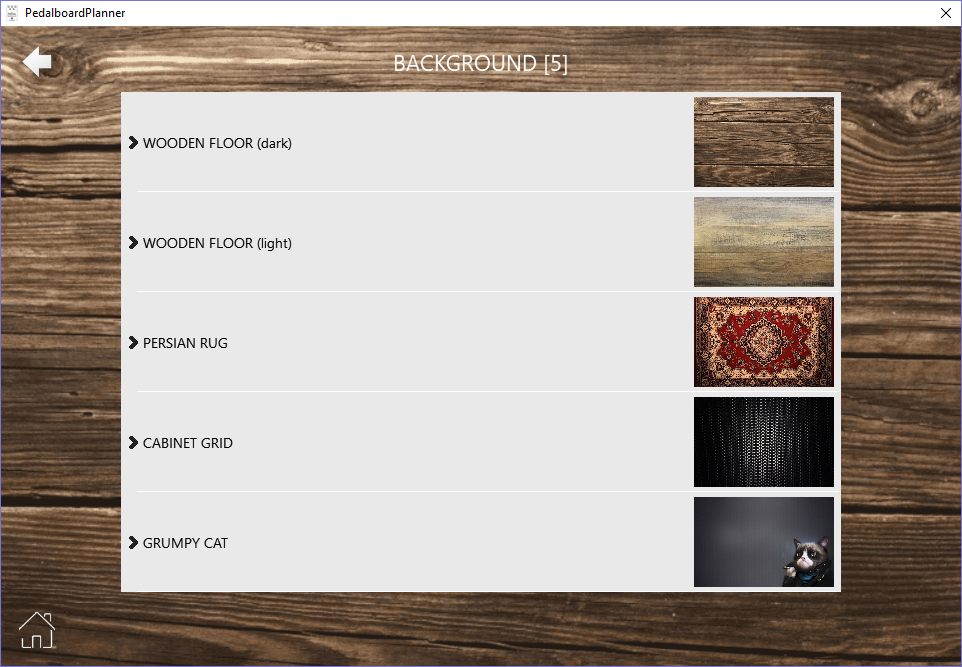
Task: Close the PedalboardPlanner window
Action: (x=945, y=13)
